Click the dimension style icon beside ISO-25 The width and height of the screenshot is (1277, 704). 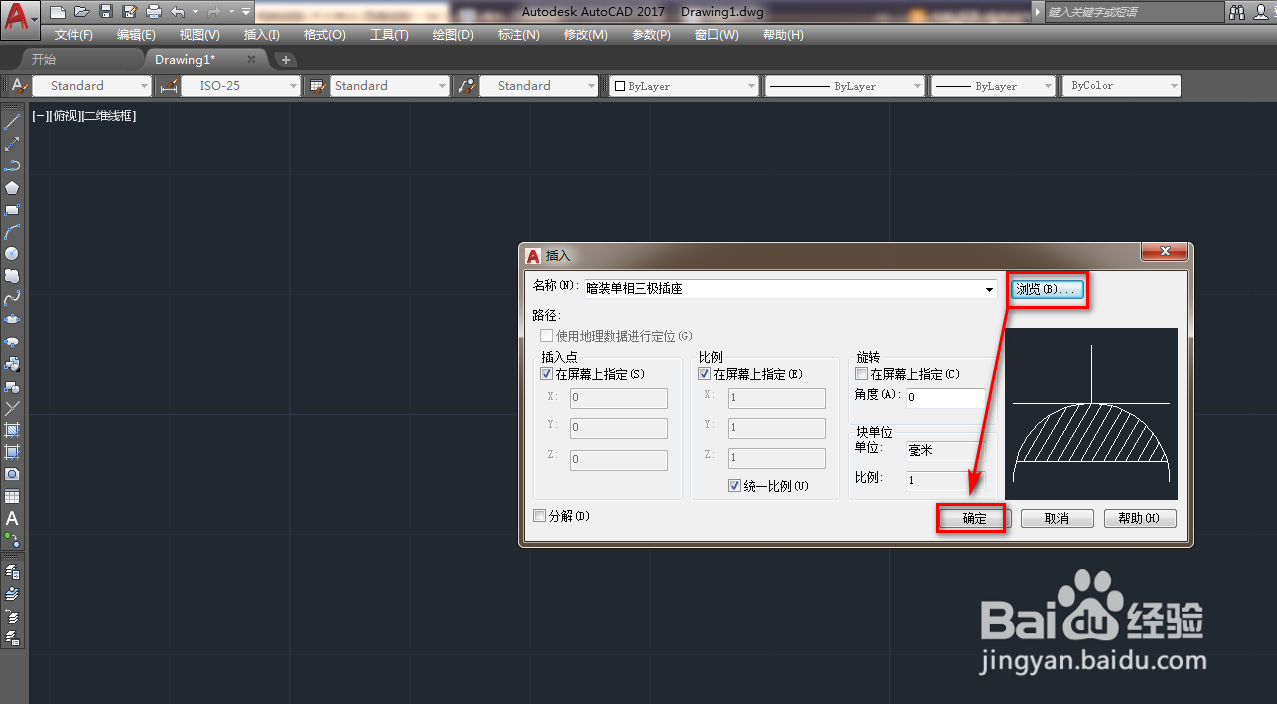tap(168, 86)
